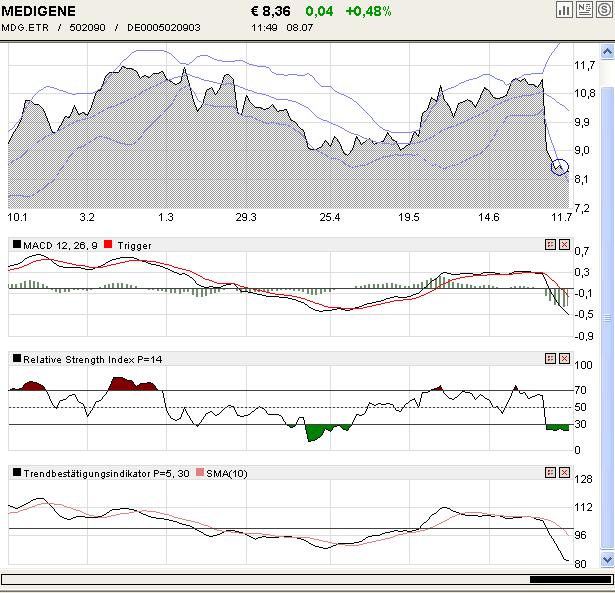Open settings for the MACD indicator panel

pos(550,245)
